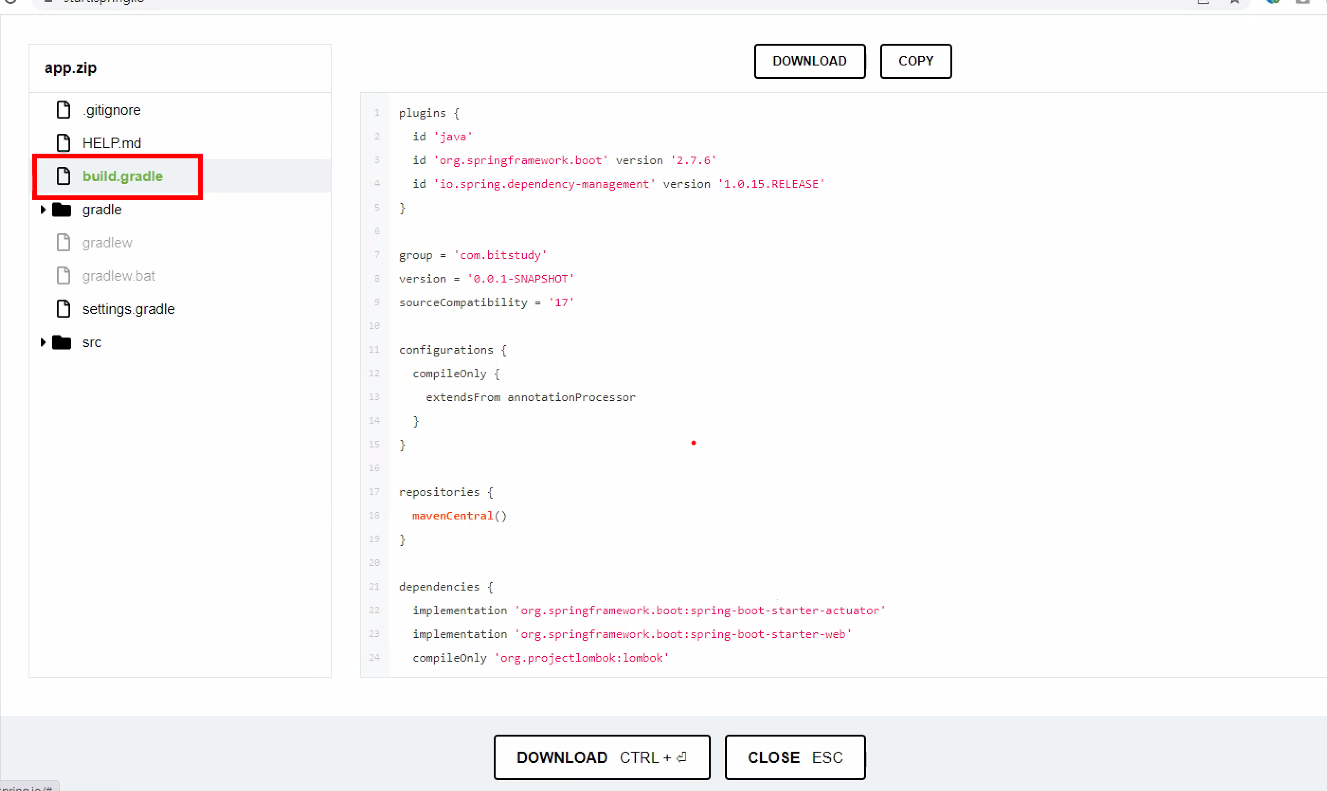Click the page reload icon
The height and width of the screenshot is (791, 1327).
[x=10, y=4]
